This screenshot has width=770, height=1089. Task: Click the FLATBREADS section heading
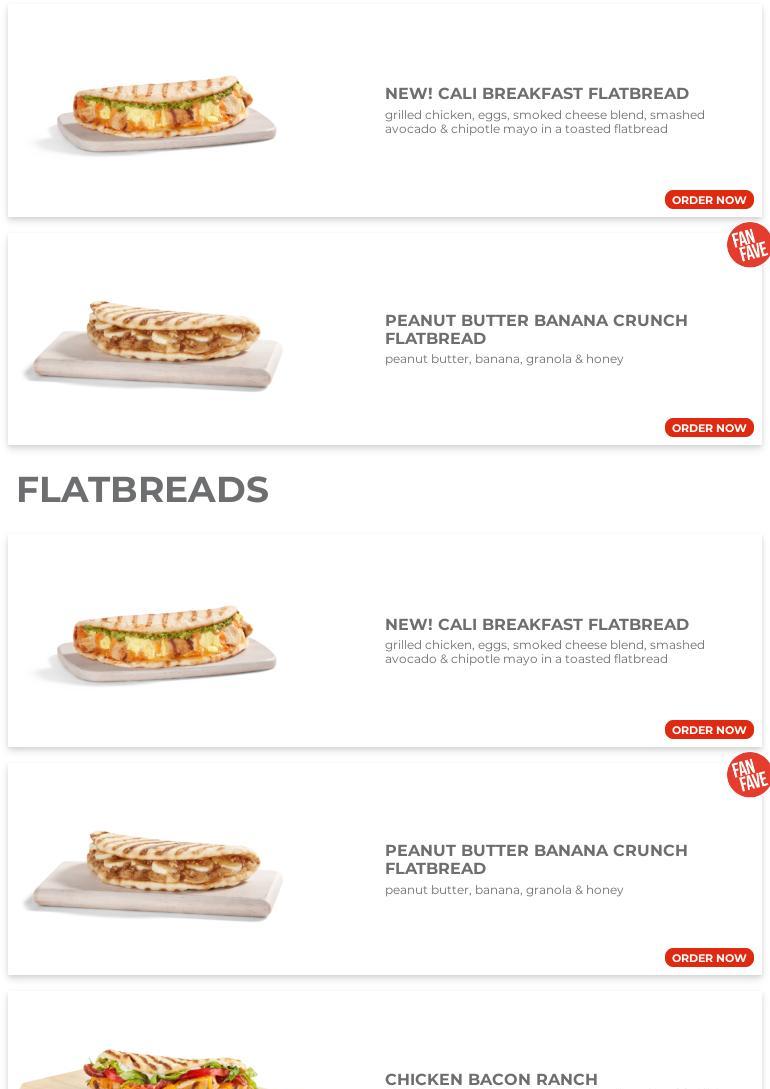(x=143, y=490)
